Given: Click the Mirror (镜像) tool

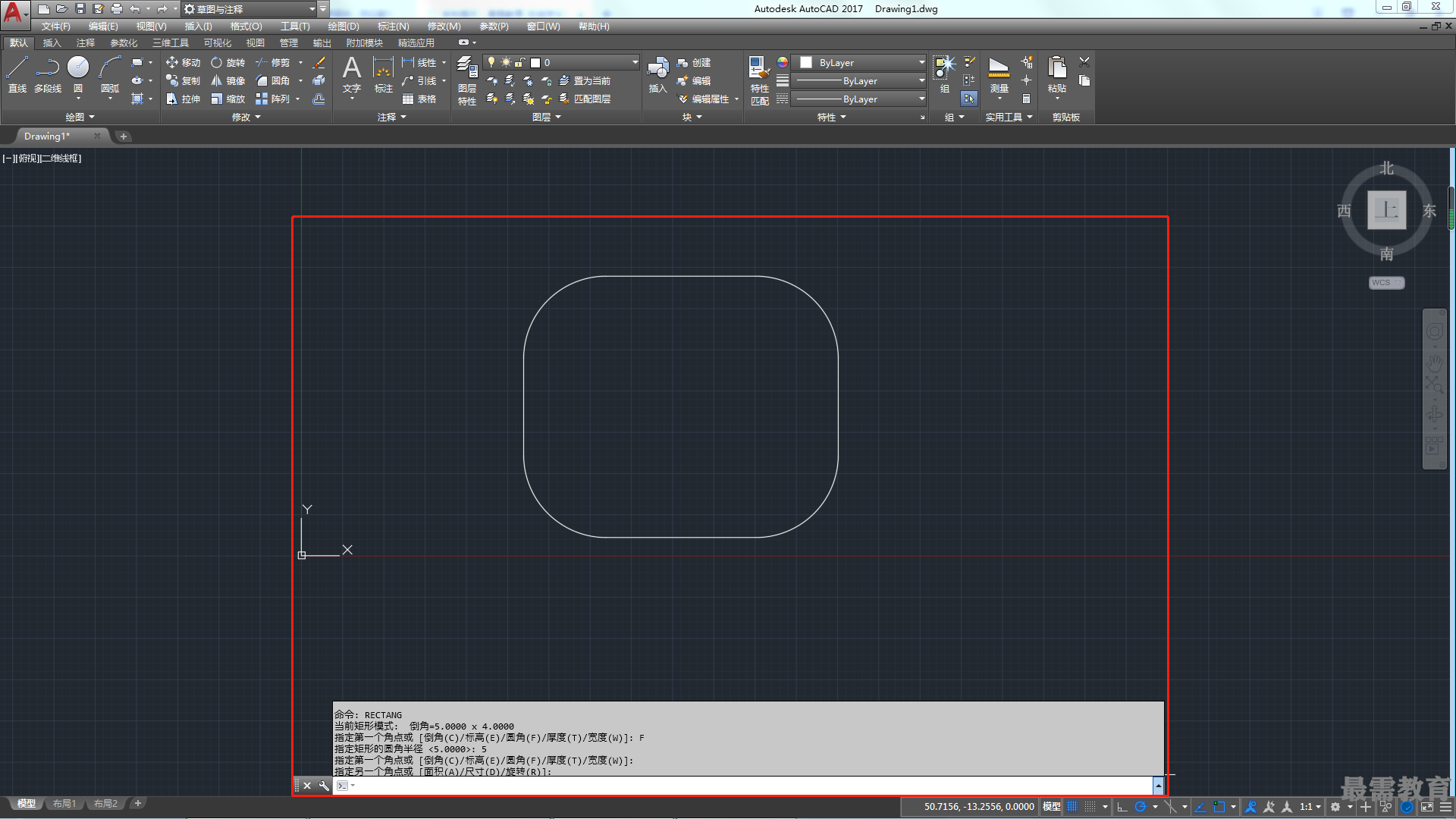Looking at the screenshot, I should (x=228, y=80).
